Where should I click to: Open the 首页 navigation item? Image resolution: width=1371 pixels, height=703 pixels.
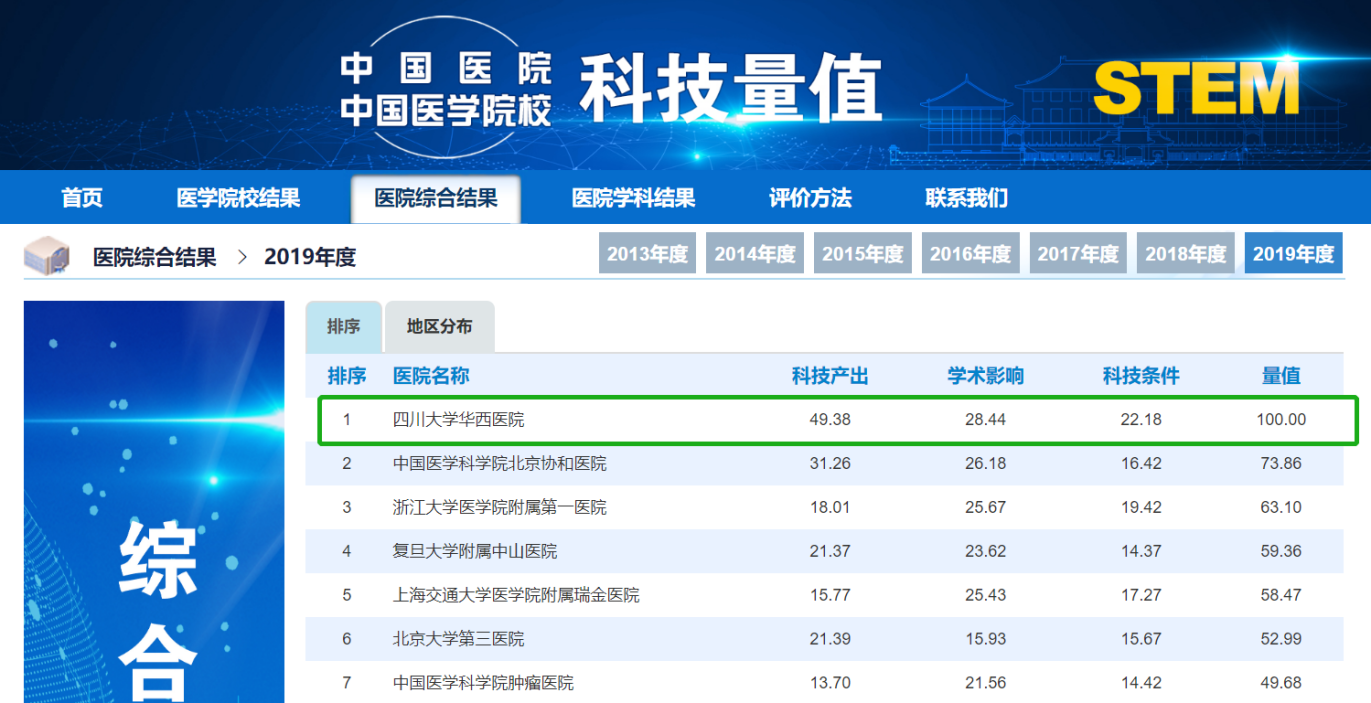[x=82, y=198]
